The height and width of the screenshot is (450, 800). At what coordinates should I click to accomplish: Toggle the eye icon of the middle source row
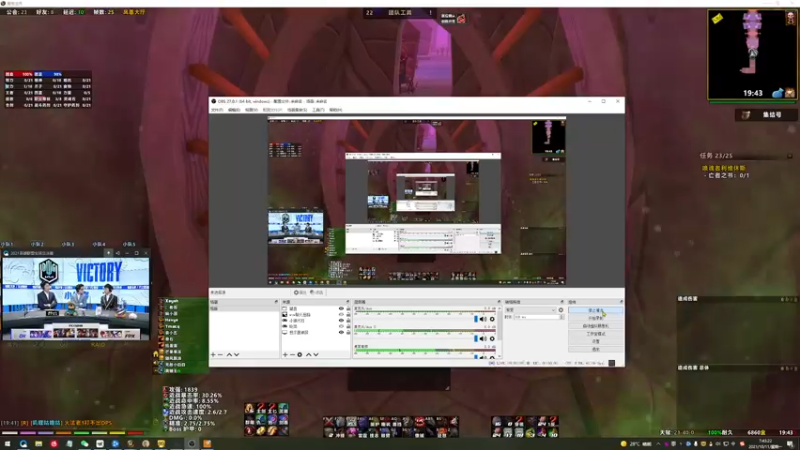(341, 320)
